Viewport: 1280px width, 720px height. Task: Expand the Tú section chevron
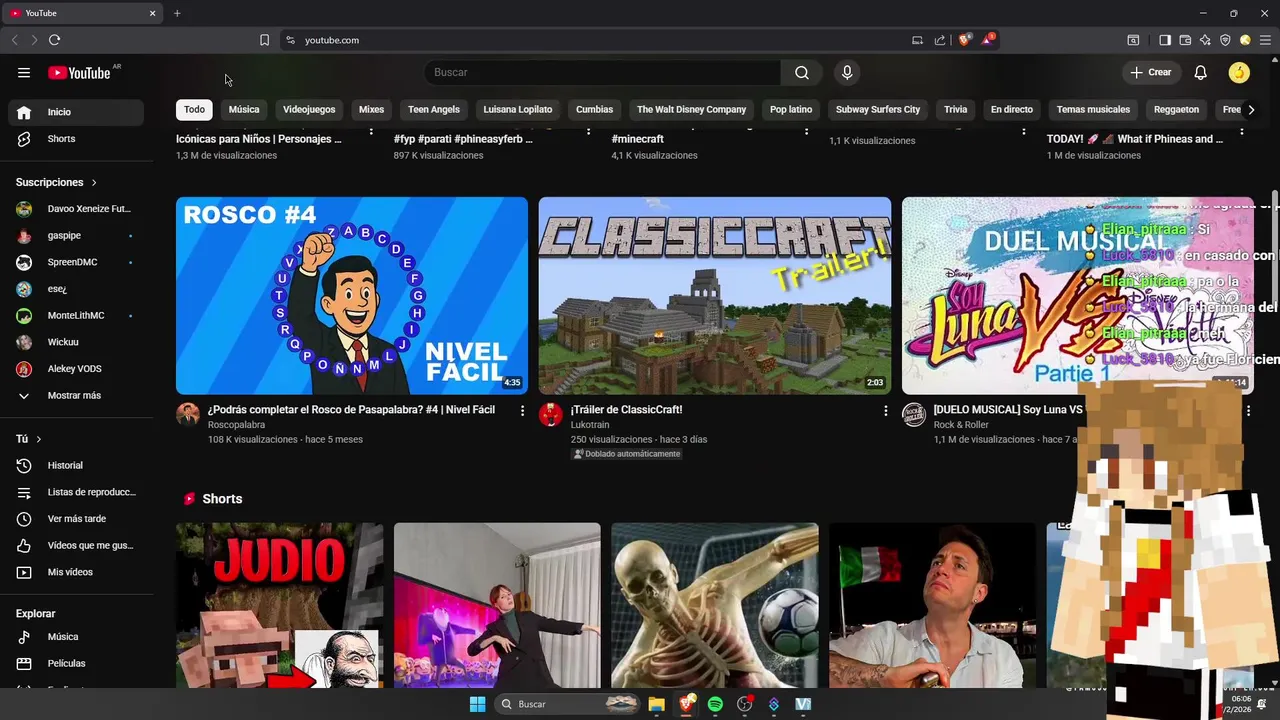click(39, 439)
